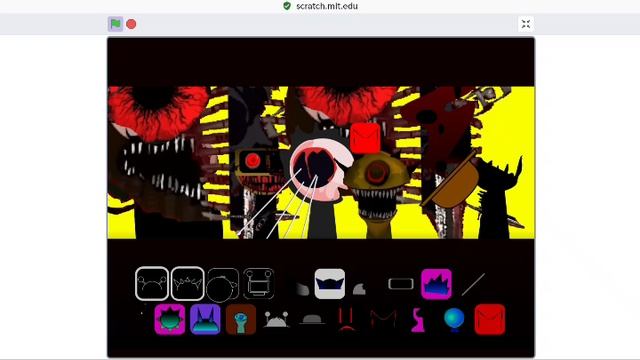Select the outlined spiky-crown character icon

pyautogui.click(x=187, y=284)
